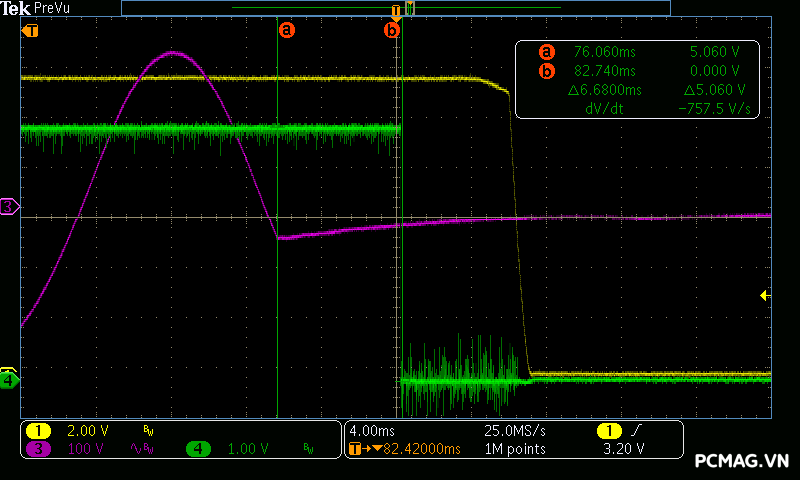800x480 pixels.
Task: Click the cursor a icon in readout box
Action: click(x=546, y=52)
